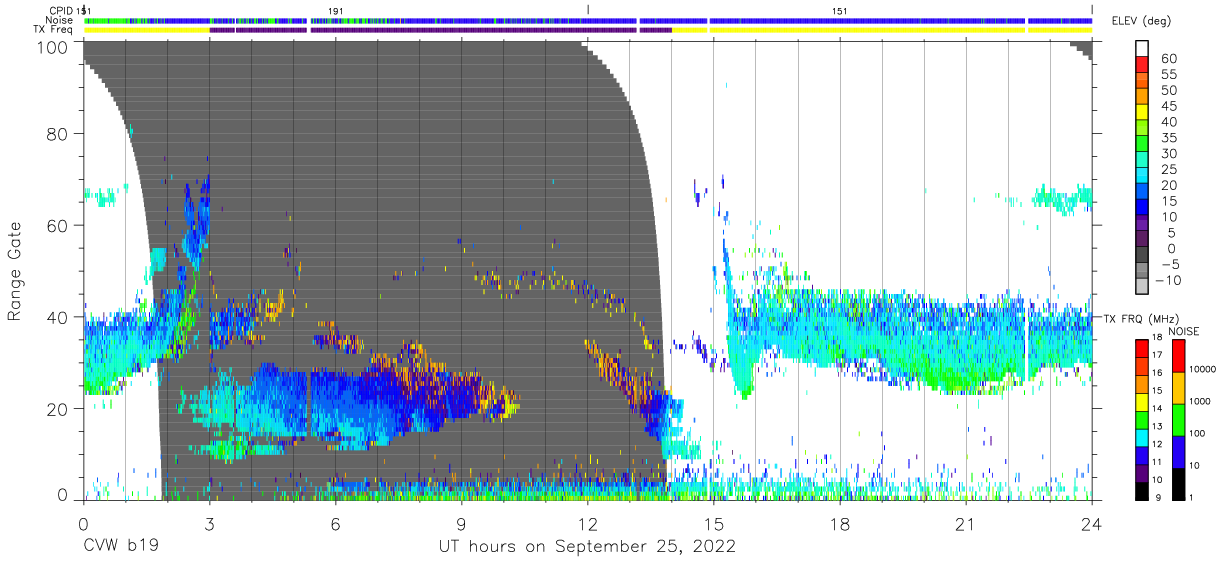Click the '15' tick on the UT hours axis
The image size is (1228, 567).
[713, 523]
